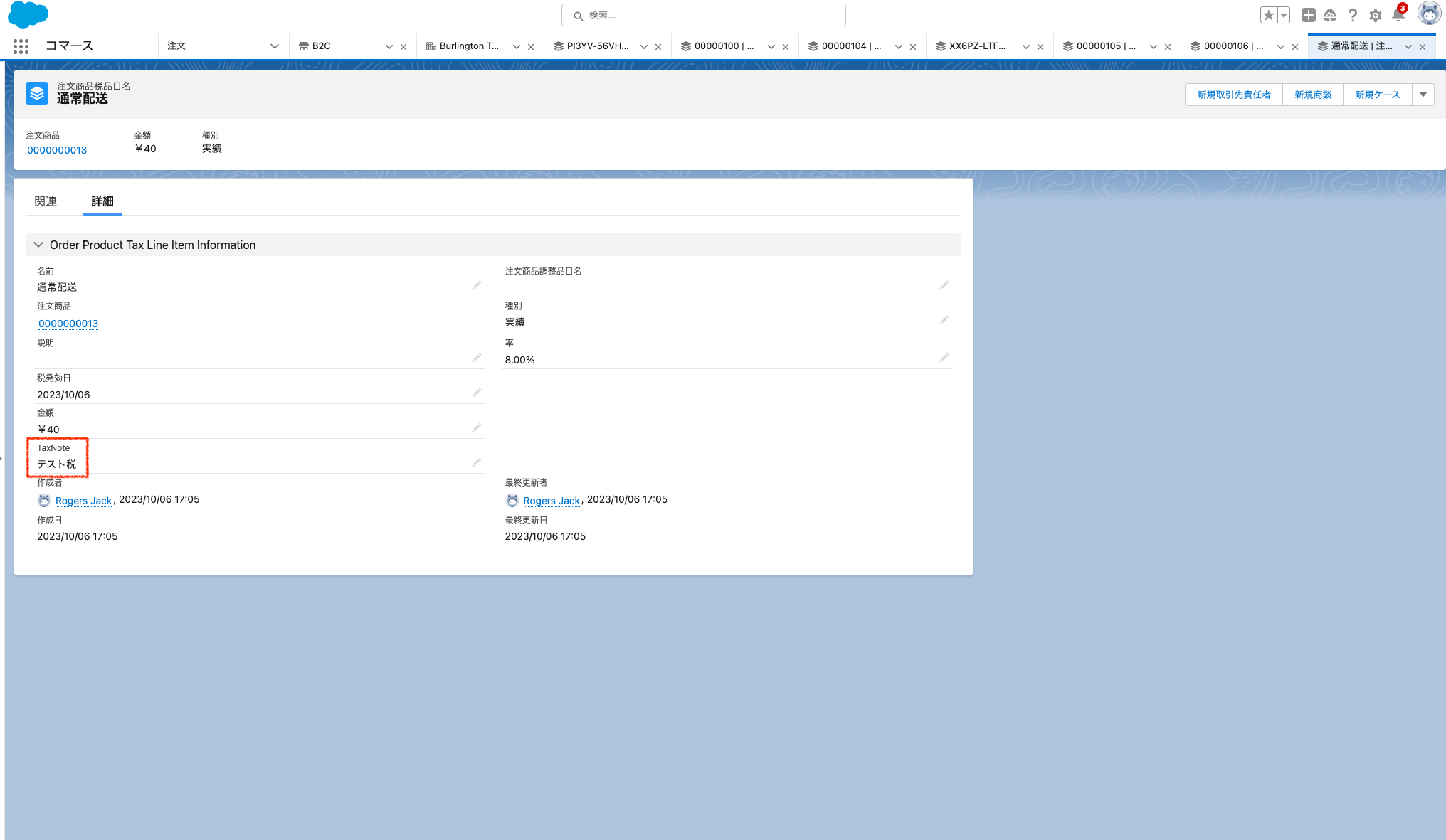Open Rogers Jack link under 作成者

[x=83, y=501]
